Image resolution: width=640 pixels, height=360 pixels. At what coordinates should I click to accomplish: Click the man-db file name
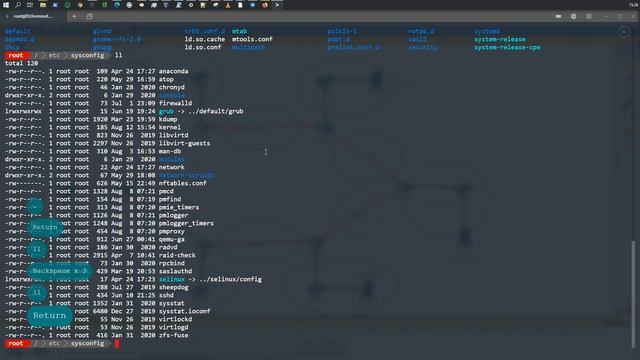pos(170,151)
